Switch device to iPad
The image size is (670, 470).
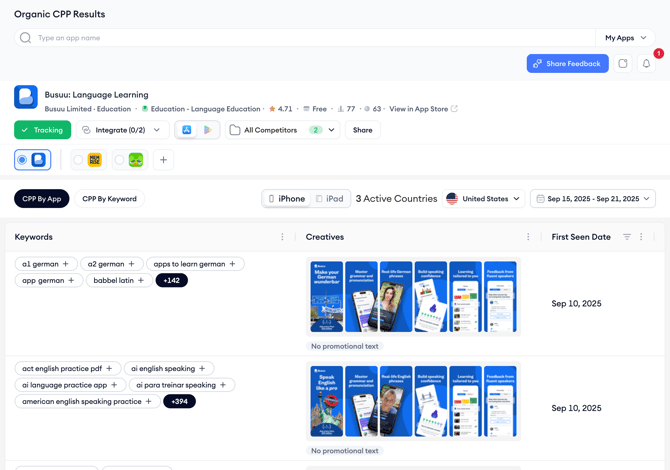click(x=328, y=199)
